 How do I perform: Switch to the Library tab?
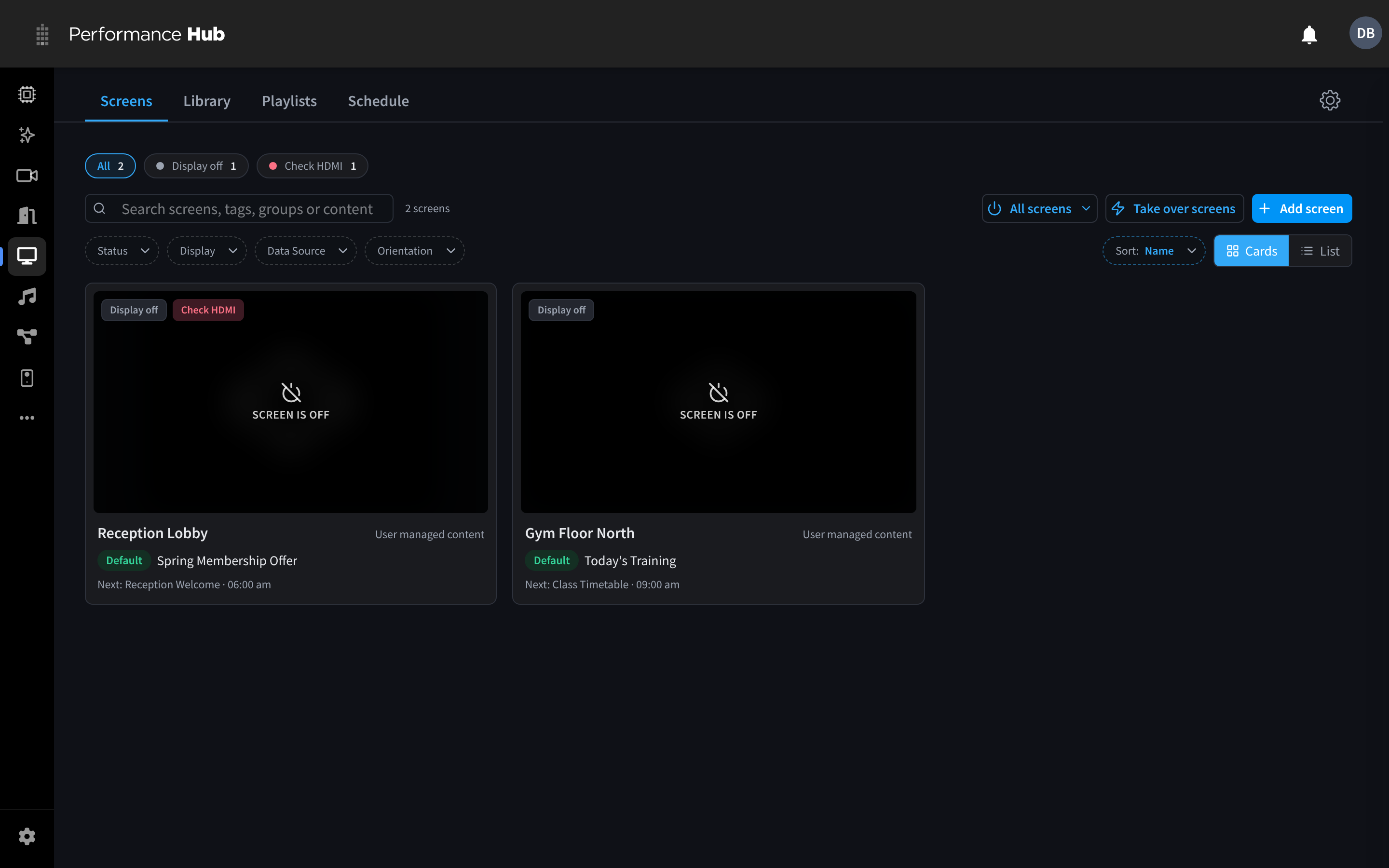[206, 101]
